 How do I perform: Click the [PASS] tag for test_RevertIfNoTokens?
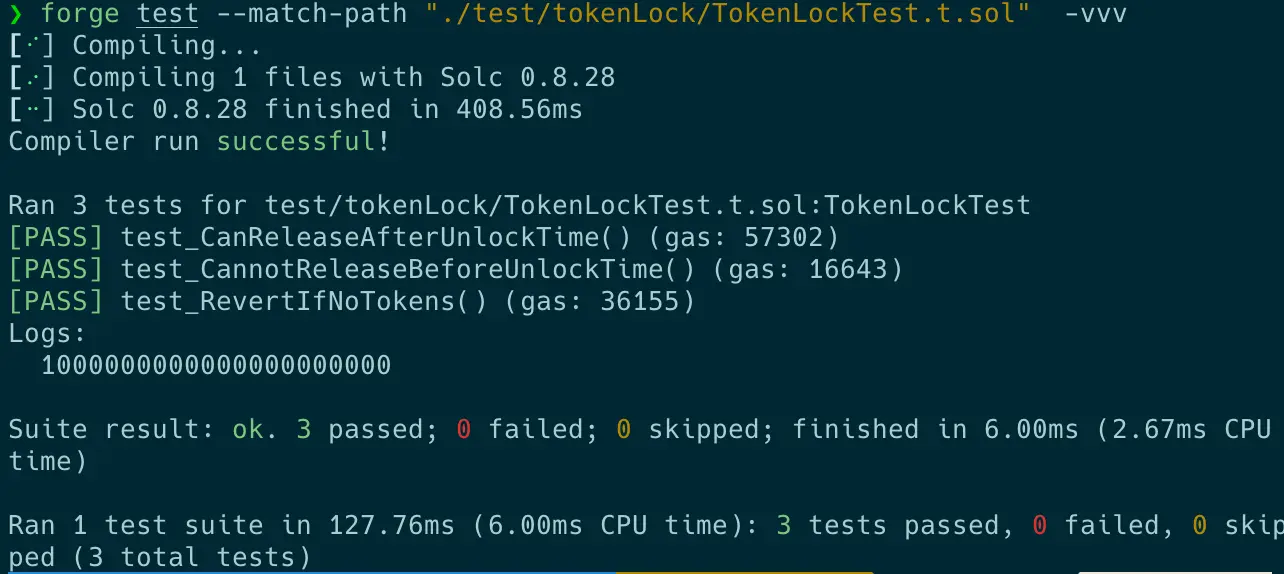point(56,302)
